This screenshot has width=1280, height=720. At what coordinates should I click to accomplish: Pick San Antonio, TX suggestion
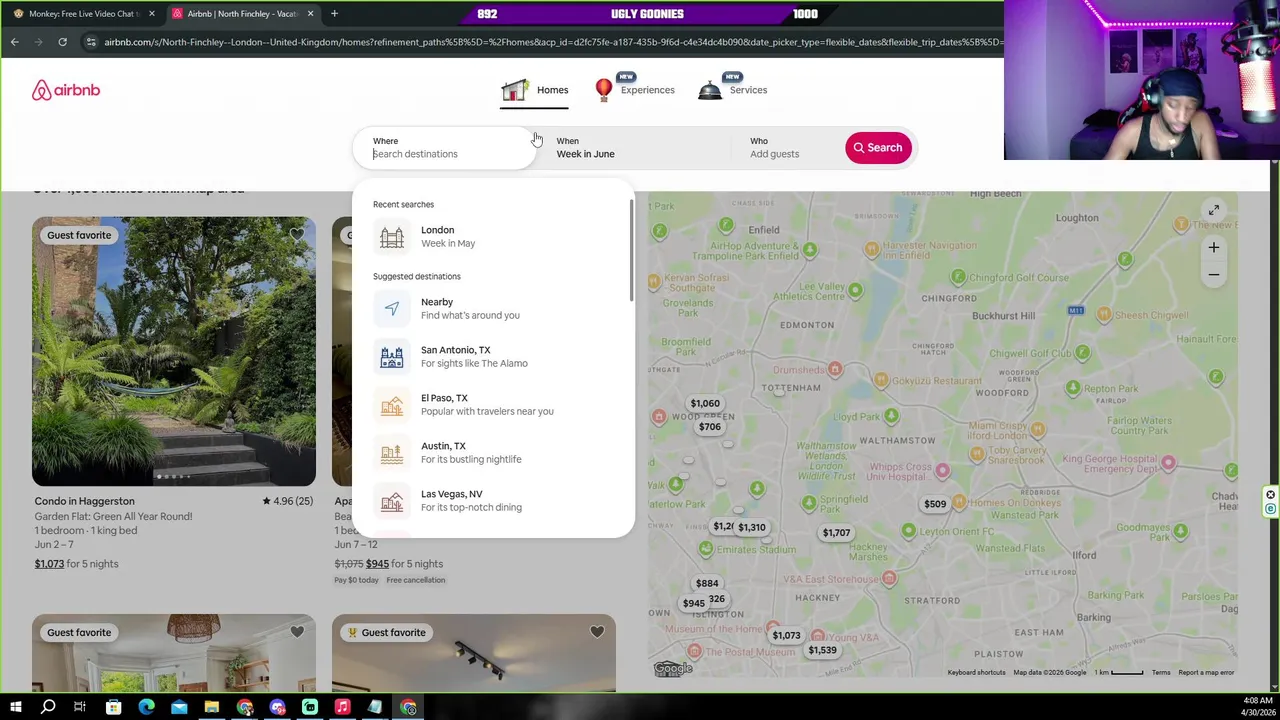[x=493, y=356]
